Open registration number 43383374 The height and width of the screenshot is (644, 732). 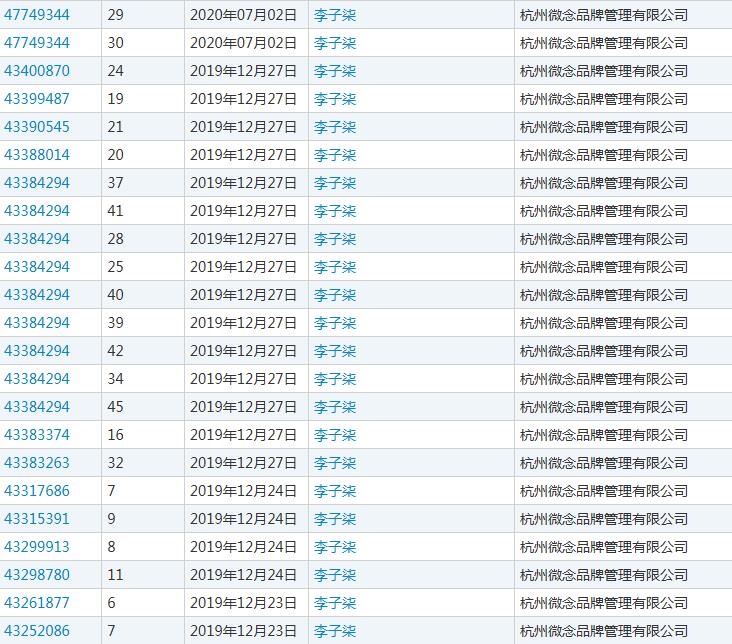coord(37,435)
